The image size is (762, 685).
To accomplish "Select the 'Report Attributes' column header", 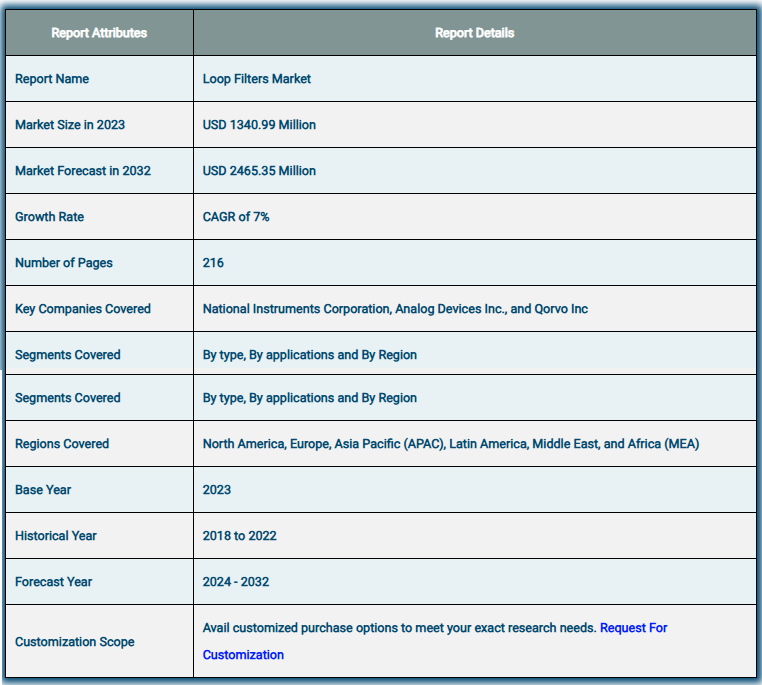I will click(x=99, y=33).
